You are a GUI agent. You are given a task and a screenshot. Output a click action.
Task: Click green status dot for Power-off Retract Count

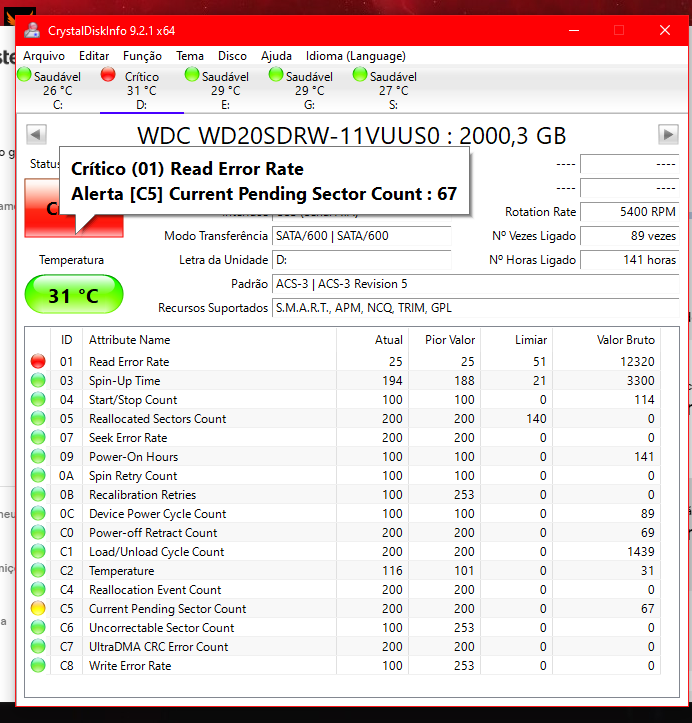38,533
